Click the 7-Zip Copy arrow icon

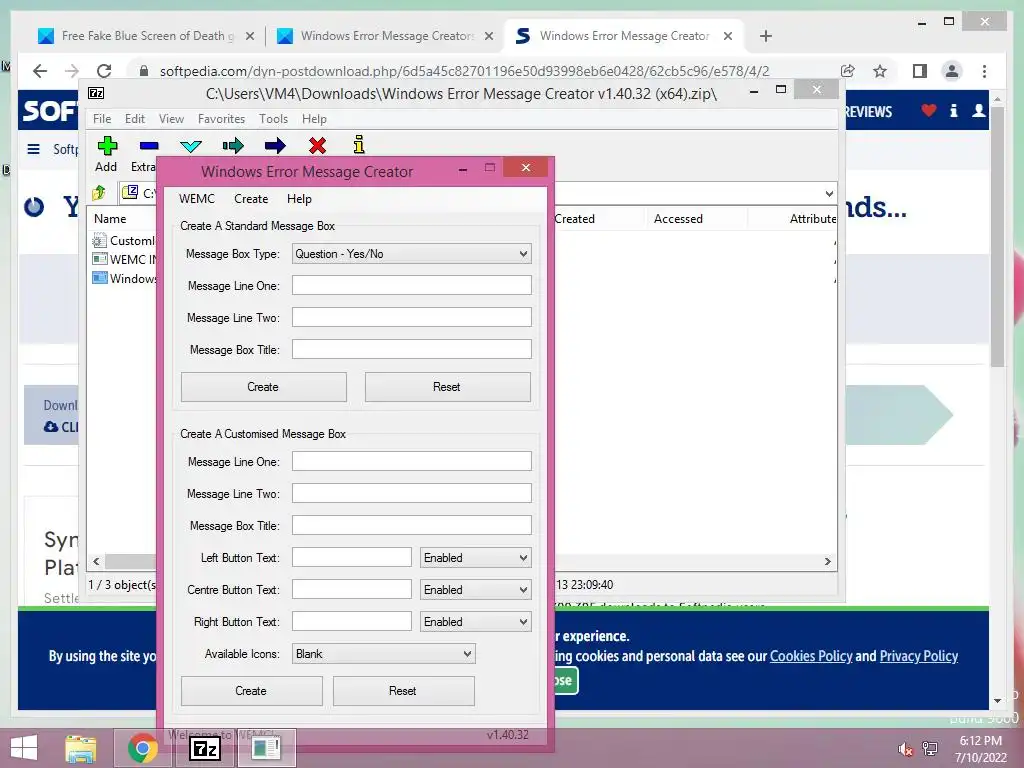232,145
